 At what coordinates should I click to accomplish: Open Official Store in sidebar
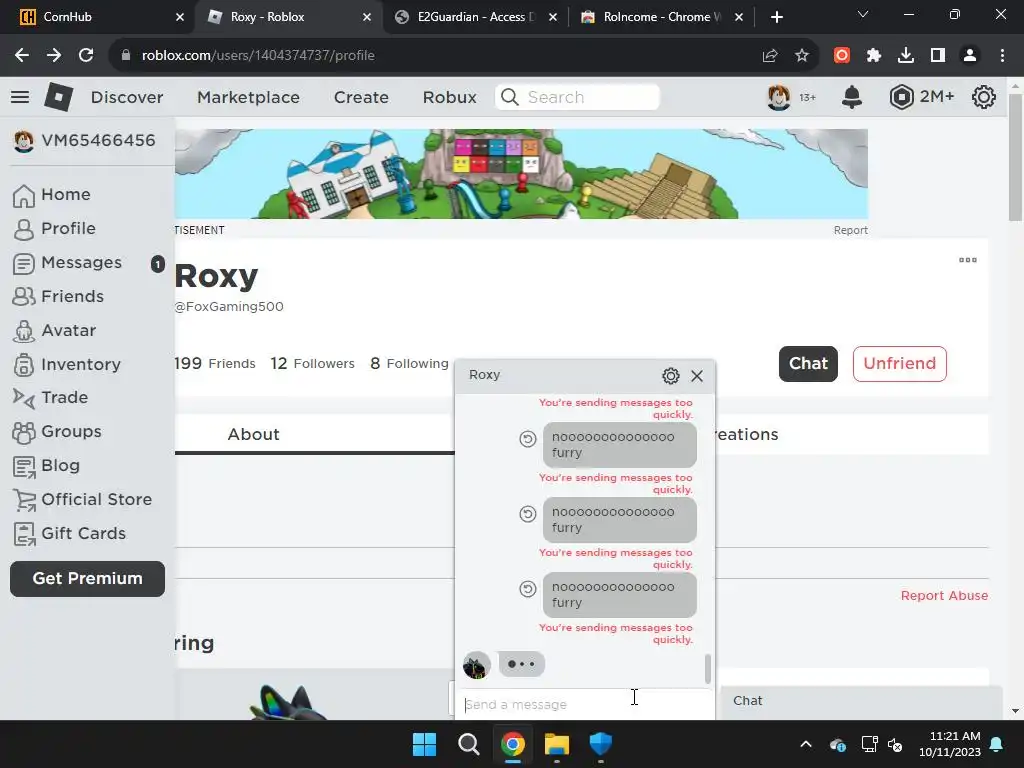point(83,500)
